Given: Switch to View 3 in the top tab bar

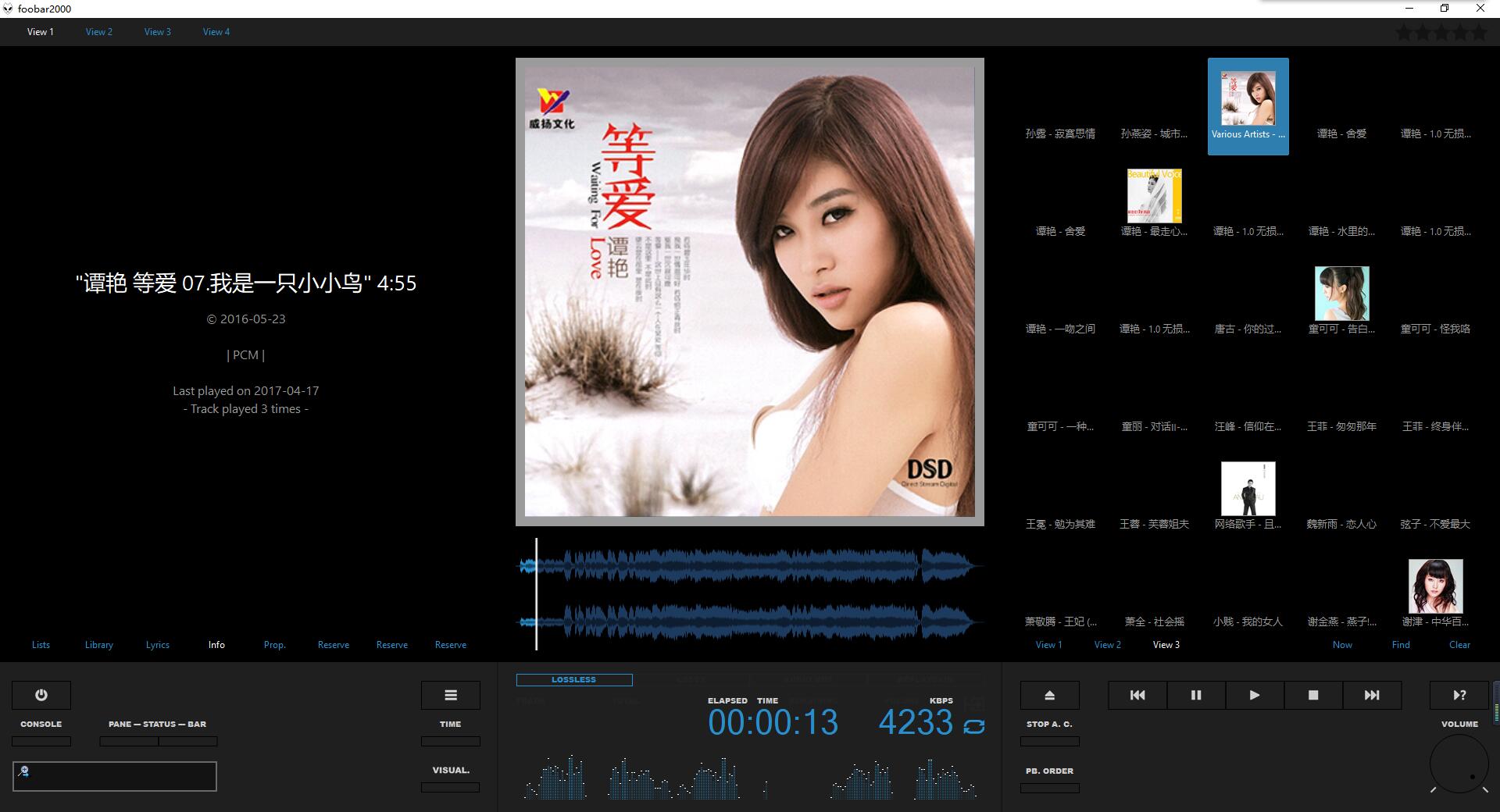Looking at the screenshot, I should coord(158,32).
